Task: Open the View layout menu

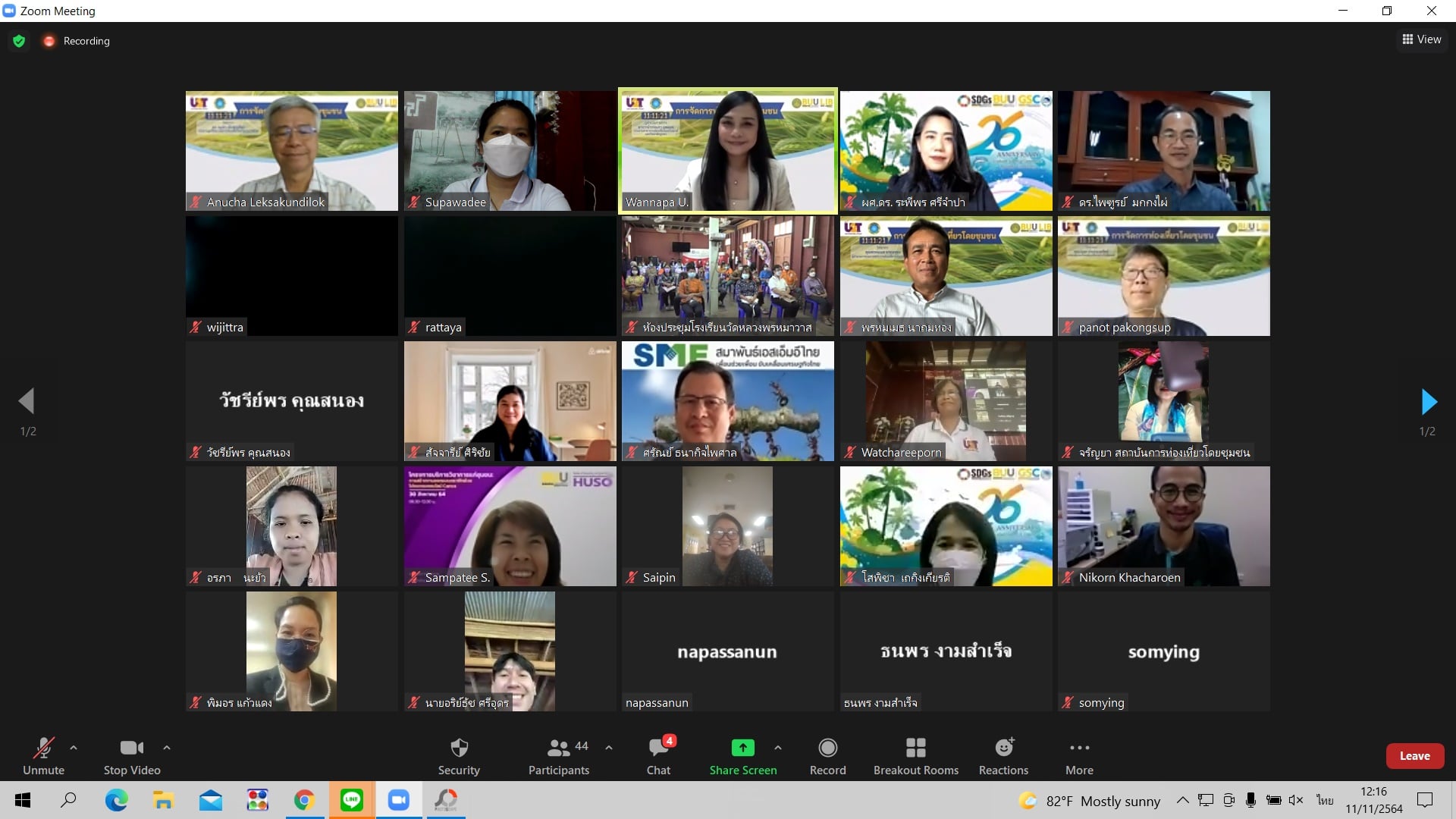Action: click(1422, 39)
